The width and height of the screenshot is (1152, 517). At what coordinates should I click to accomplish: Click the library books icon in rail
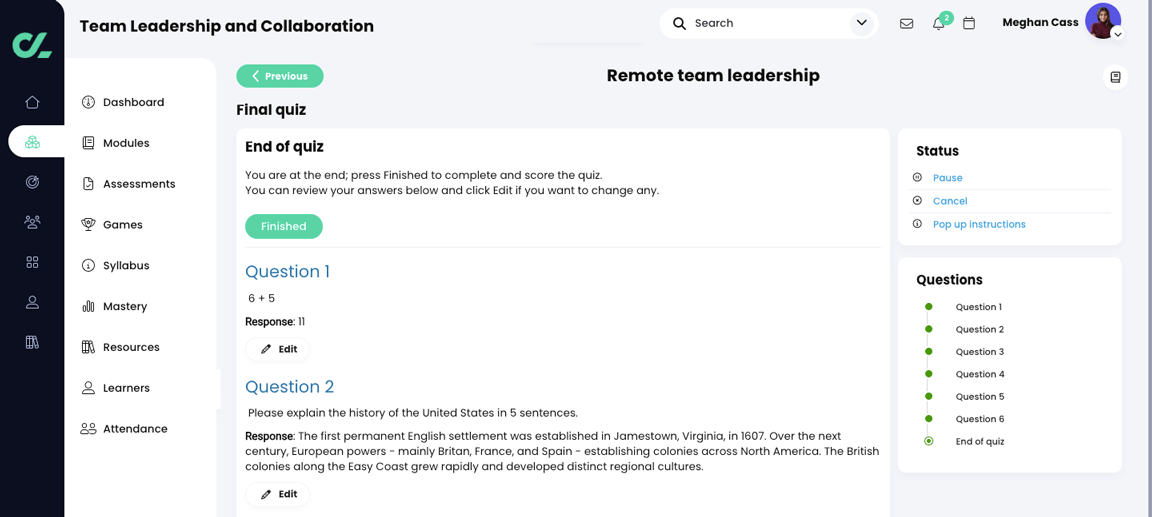(x=32, y=342)
